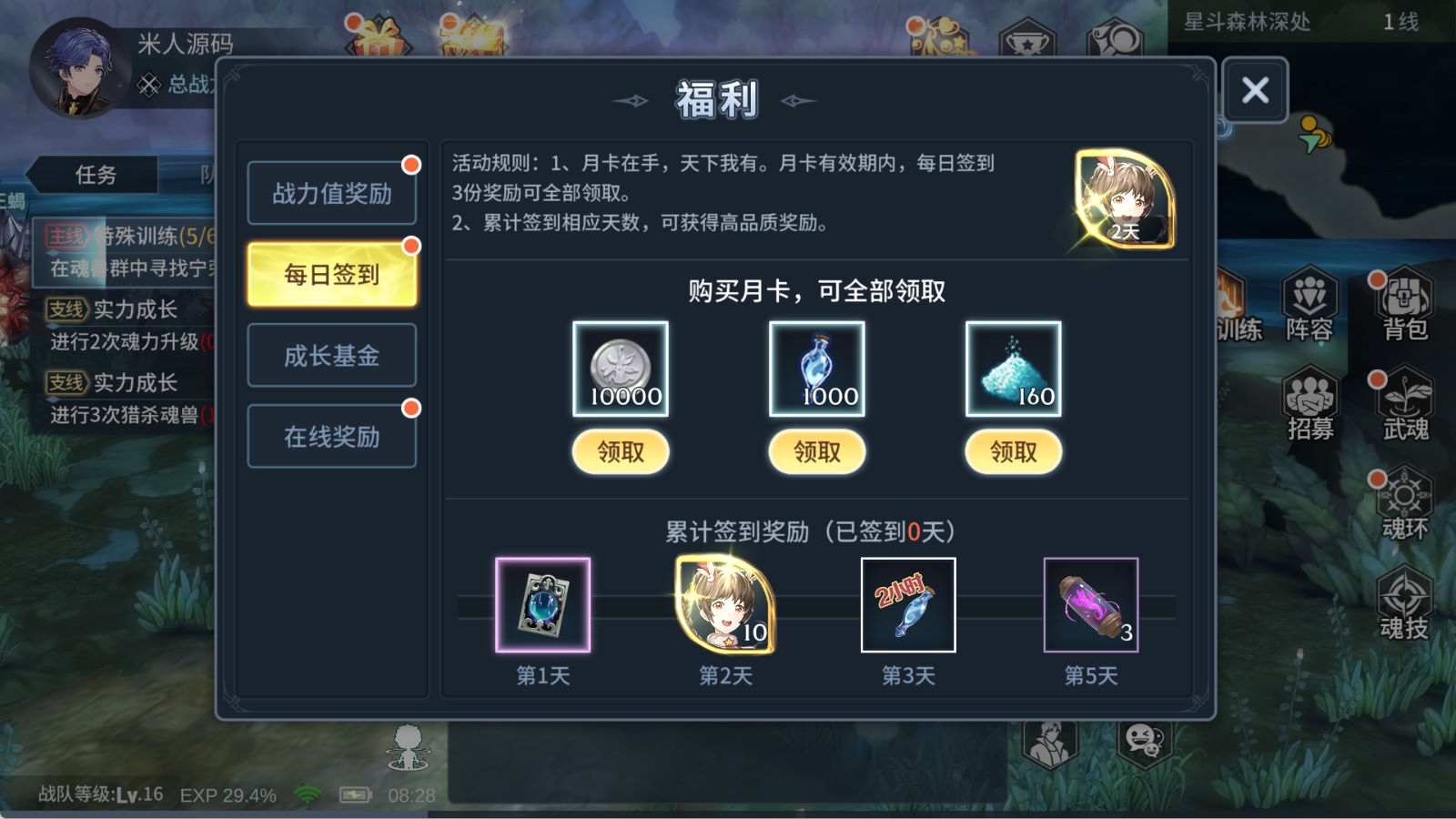Click the silver coin 10000 reward icon

point(621,369)
